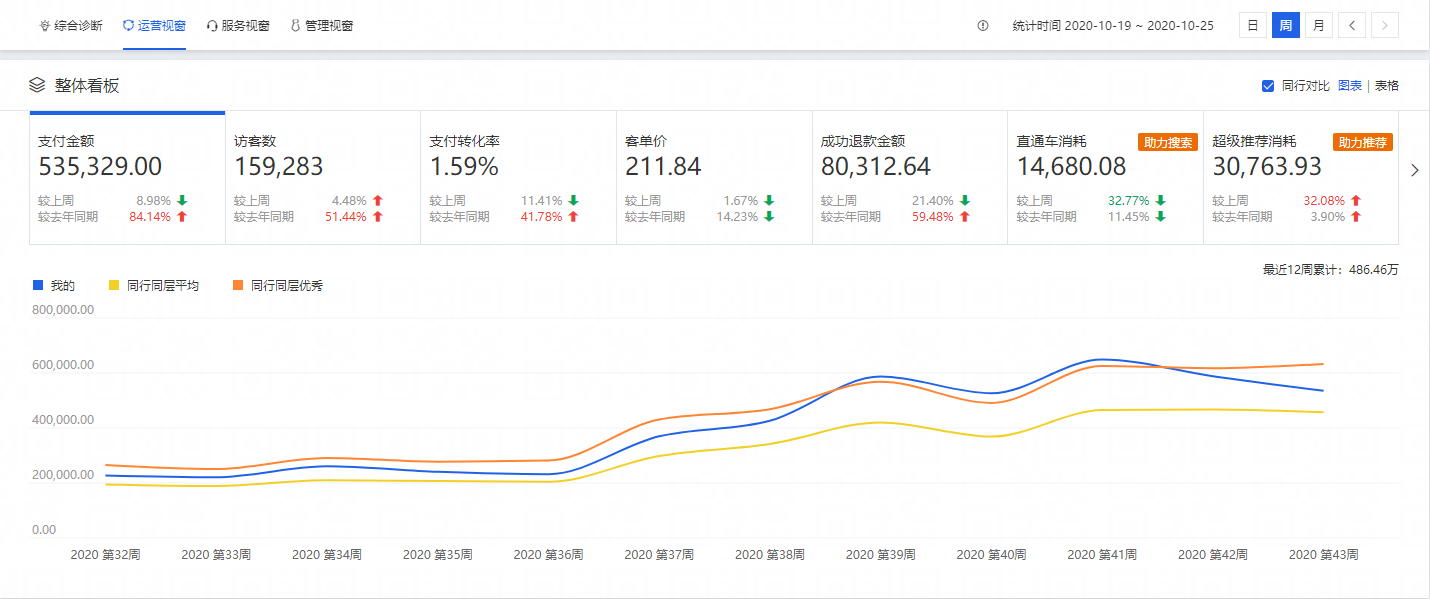Image resolution: width=1430 pixels, height=599 pixels.
Task: Click the 助力推荐 orange button
Action: pyautogui.click(x=1362, y=142)
